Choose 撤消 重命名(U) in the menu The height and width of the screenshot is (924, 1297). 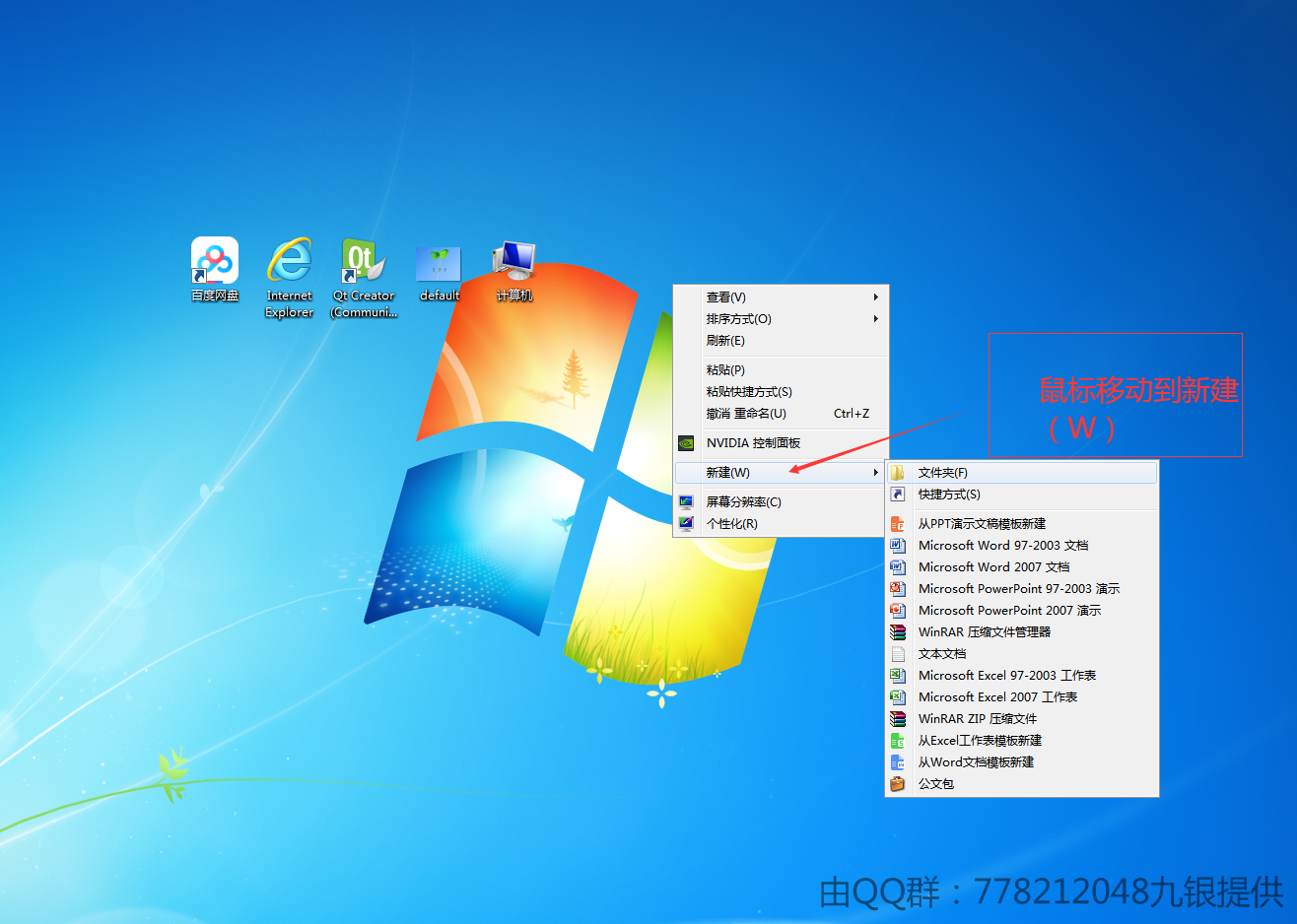781,414
